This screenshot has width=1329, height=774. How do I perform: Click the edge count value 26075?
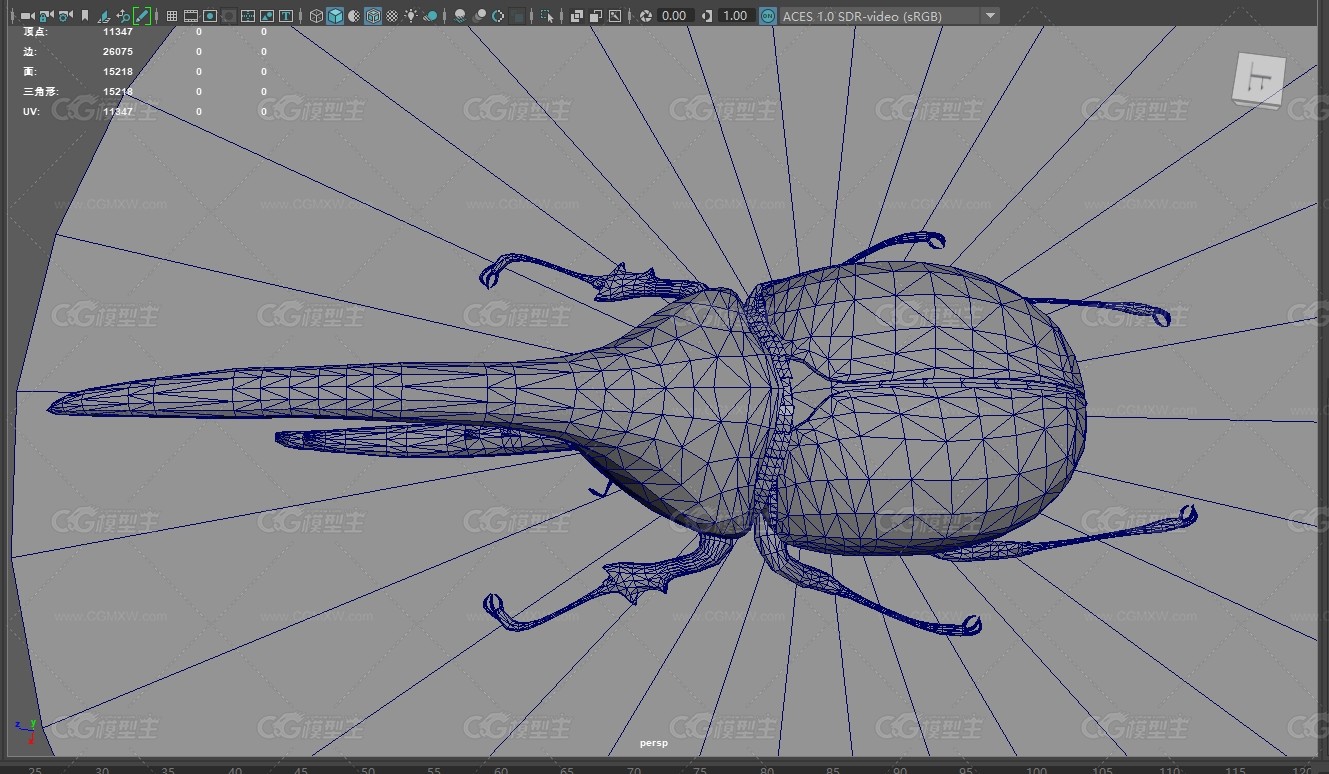[118, 52]
